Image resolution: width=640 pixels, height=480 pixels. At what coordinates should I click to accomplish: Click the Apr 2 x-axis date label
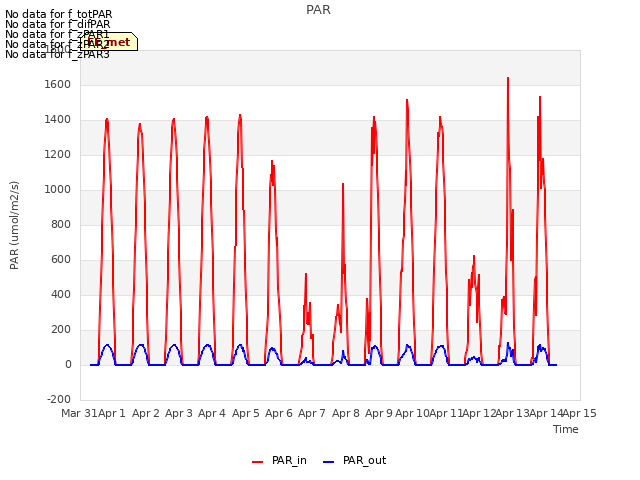point(145,413)
